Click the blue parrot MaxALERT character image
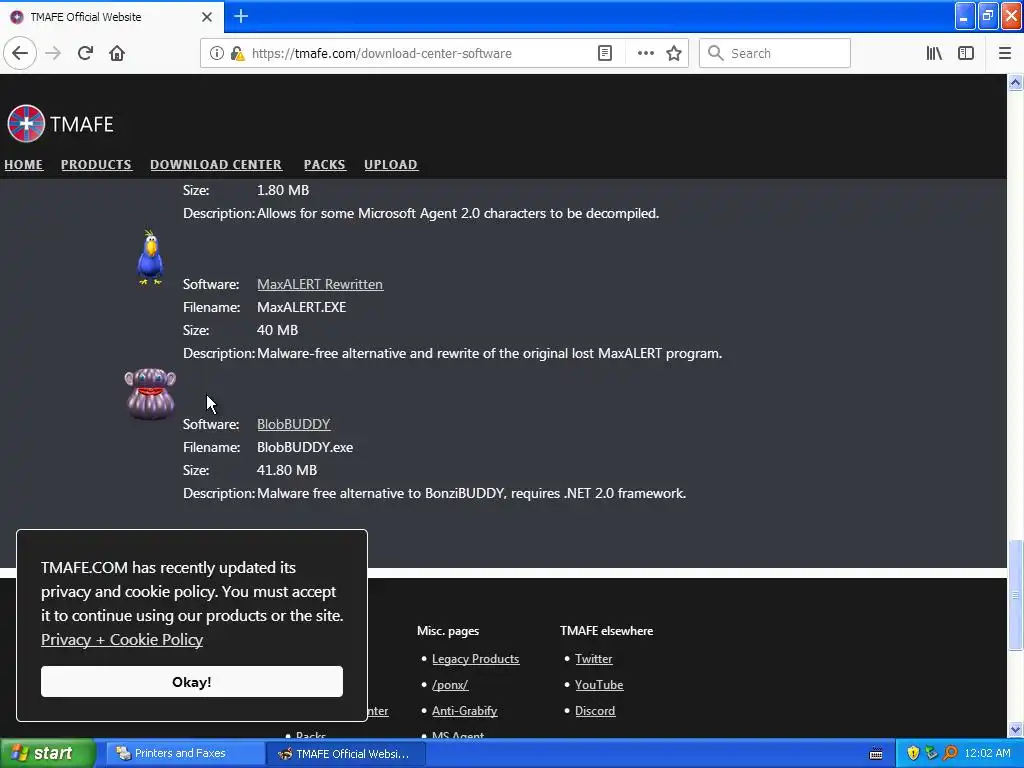 [x=150, y=257]
